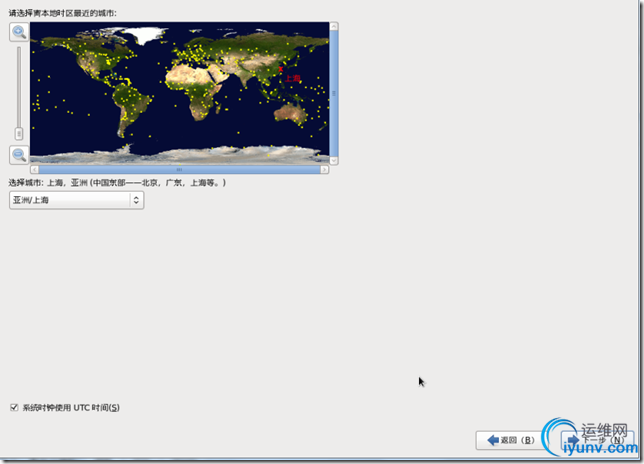Viewport: 644px width, 464px height.
Task: Click the map's horizontal scrollbar right arrow
Action: click(324, 170)
